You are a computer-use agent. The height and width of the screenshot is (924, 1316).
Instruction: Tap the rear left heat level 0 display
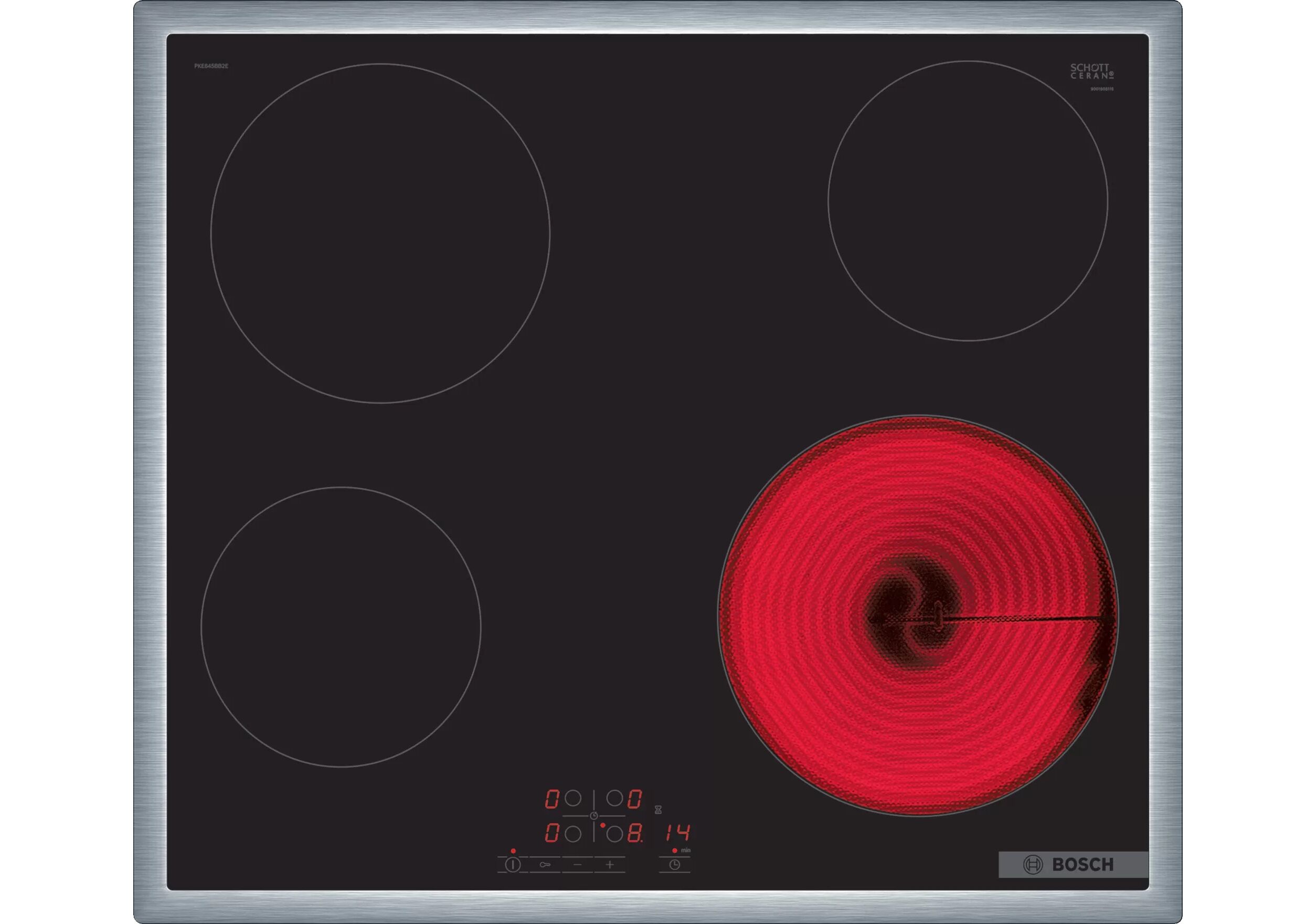click(551, 799)
